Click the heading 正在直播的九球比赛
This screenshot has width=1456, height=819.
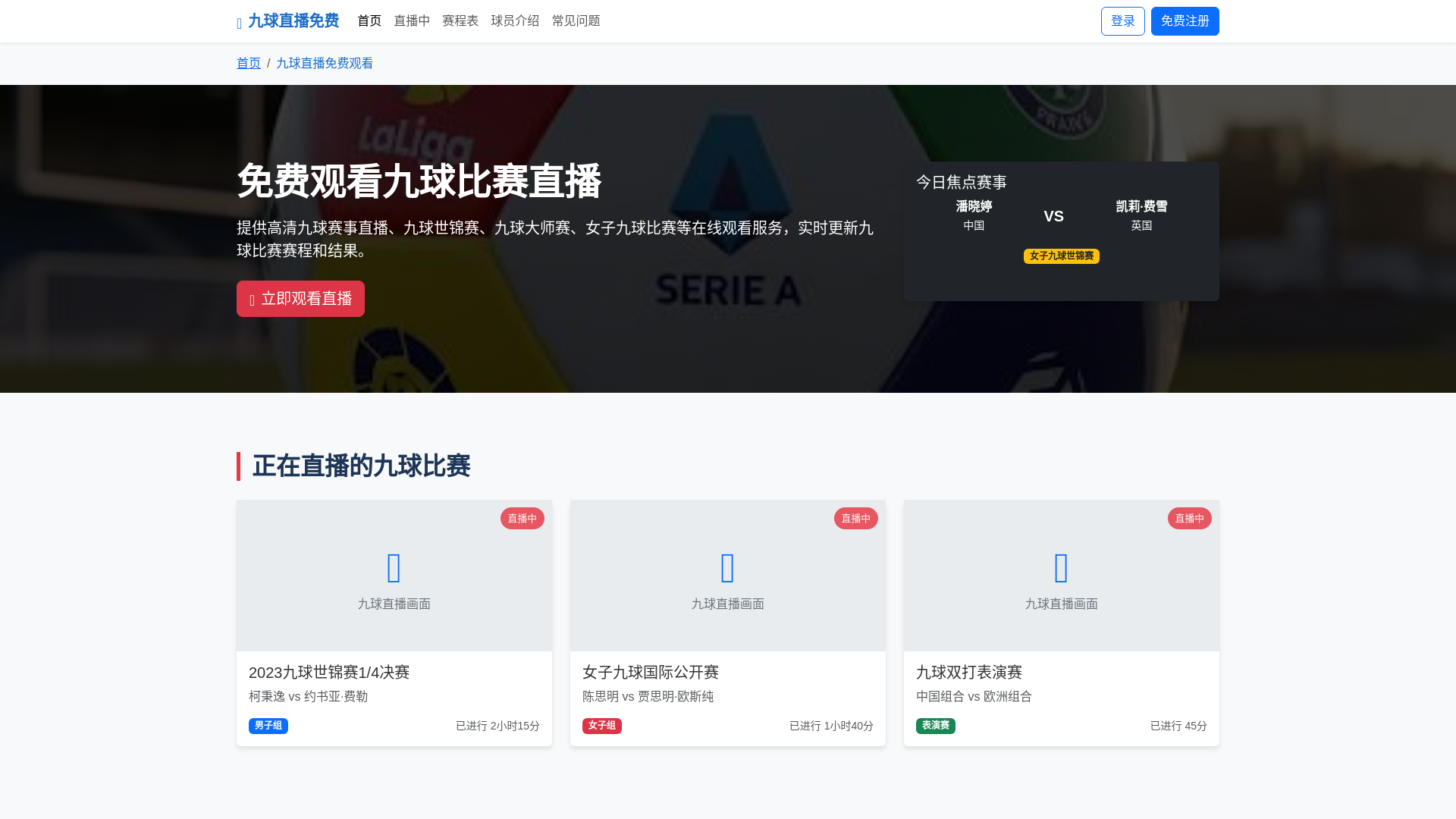361,466
